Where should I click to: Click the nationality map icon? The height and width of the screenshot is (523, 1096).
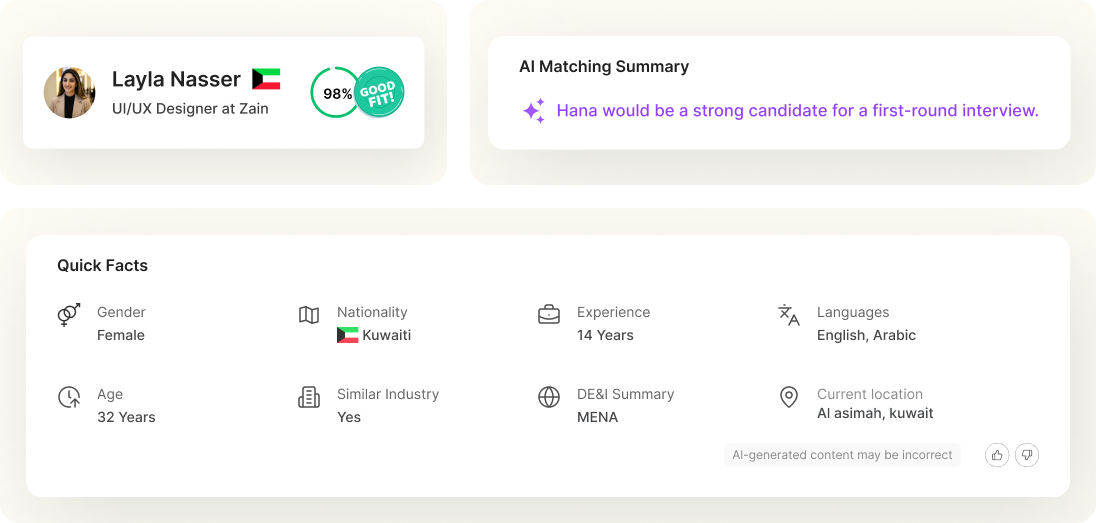tap(309, 315)
